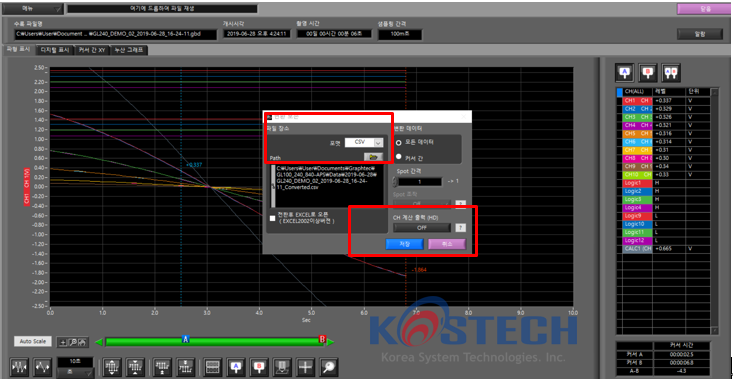Click the folder browse icon beside Path

[x=373, y=158]
